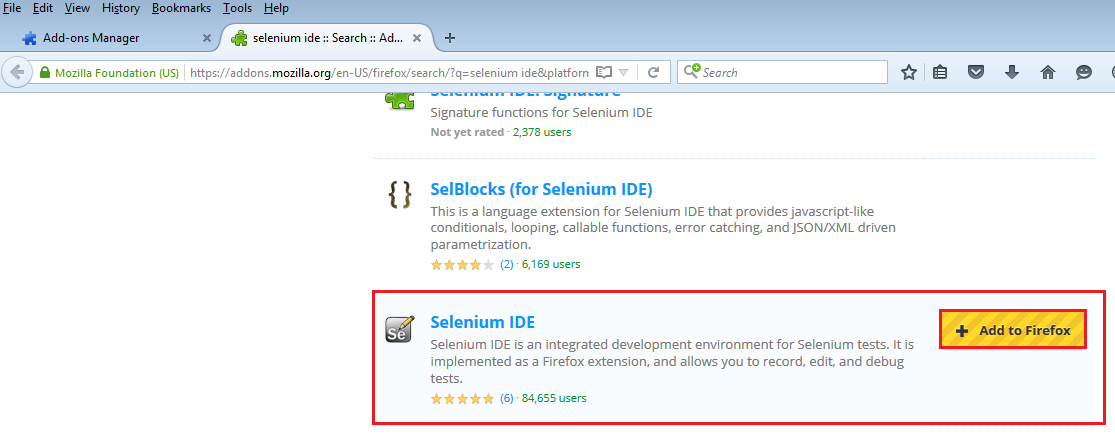Go to the Home page icon
This screenshot has width=1115, height=436.
[1047, 73]
